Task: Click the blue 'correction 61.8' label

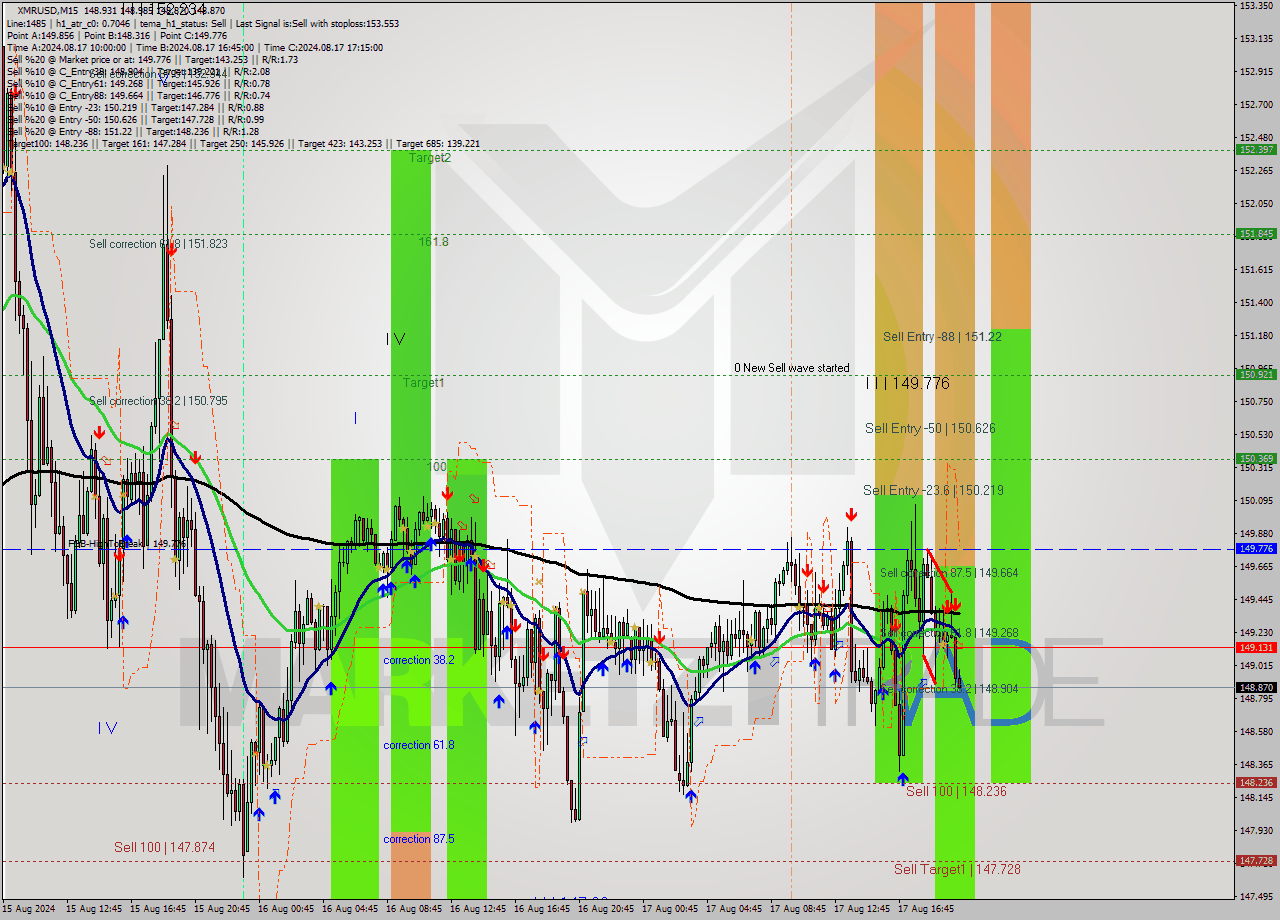Action: (x=419, y=745)
